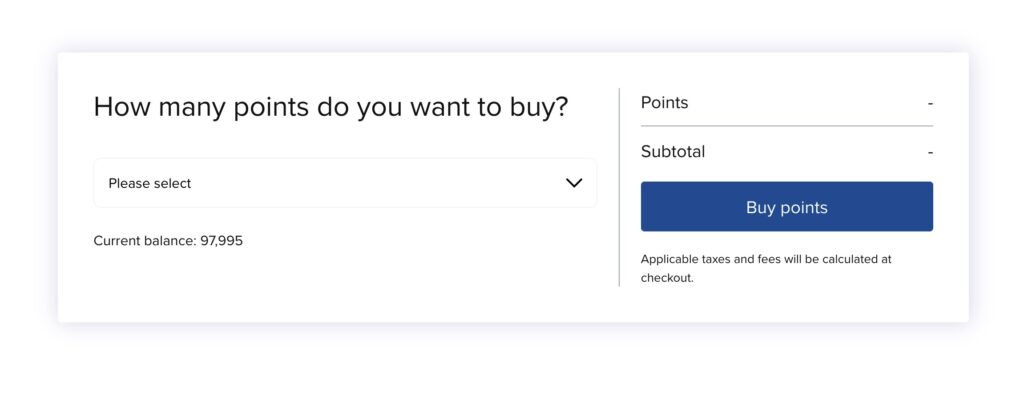This screenshot has width=1024, height=409.
Task: Click the "Please select" placeholder text
Action: coord(150,183)
